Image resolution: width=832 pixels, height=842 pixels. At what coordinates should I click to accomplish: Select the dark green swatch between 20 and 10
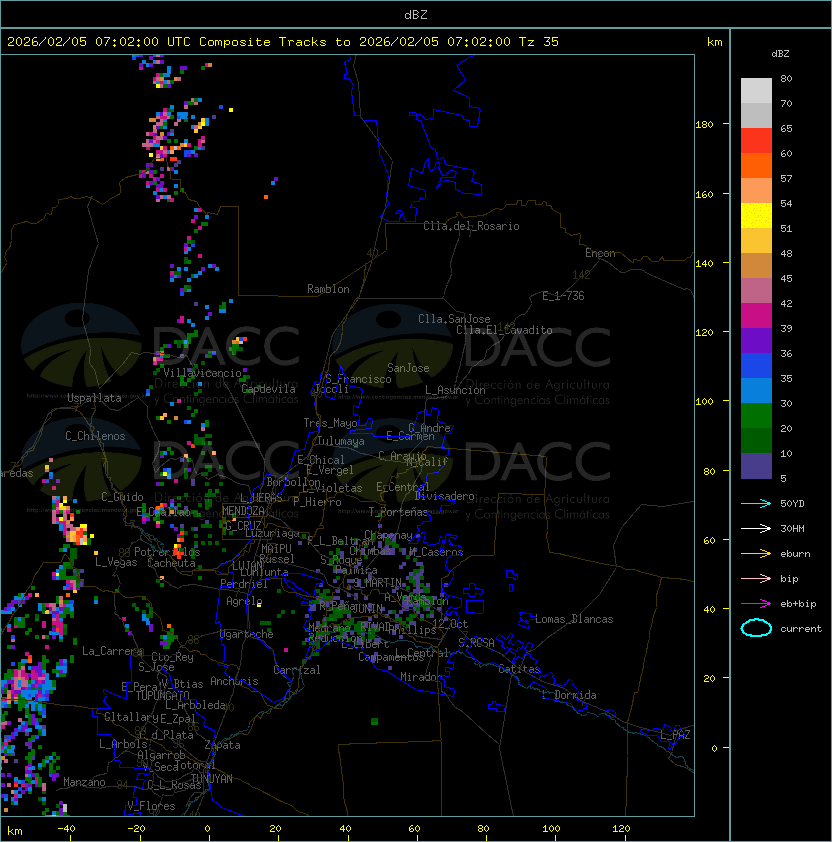pyautogui.click(x=756, y=440)
